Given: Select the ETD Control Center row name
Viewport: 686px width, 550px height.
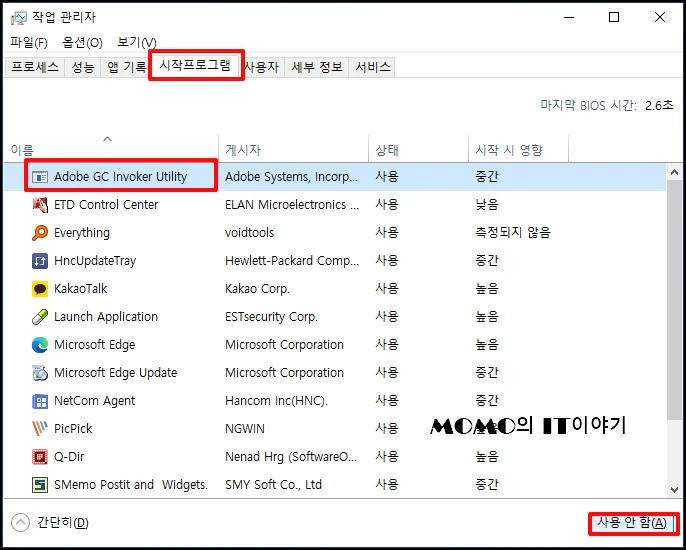Looking at the screenshot, I should pyautogui.click(x=106, y=205).
